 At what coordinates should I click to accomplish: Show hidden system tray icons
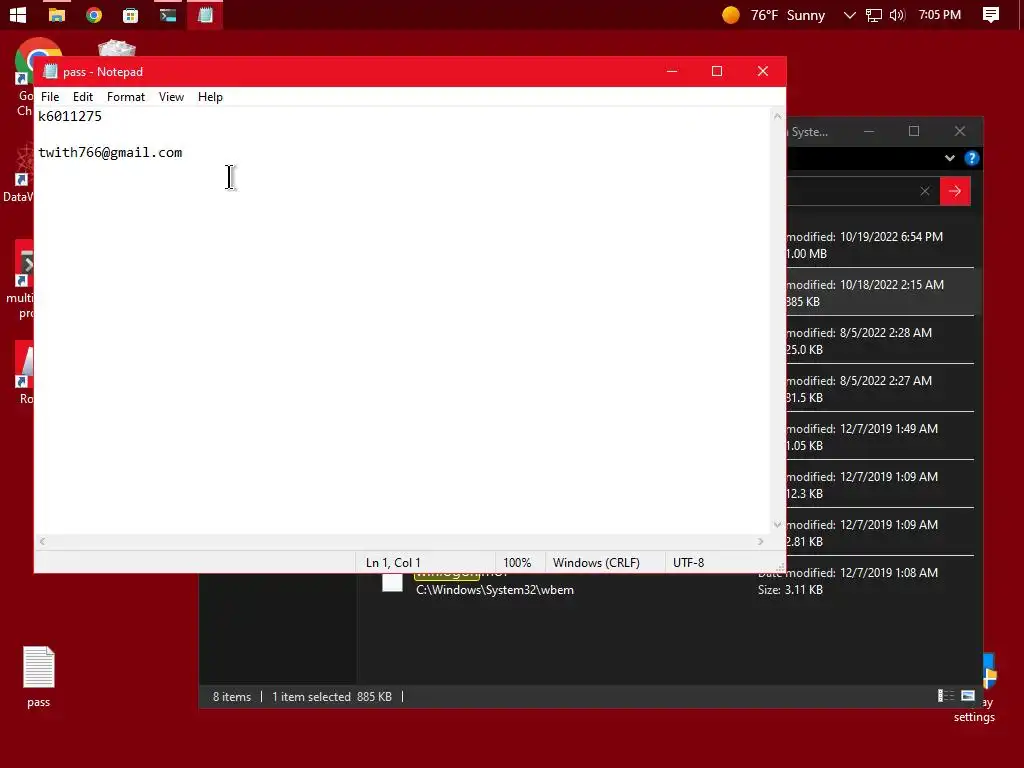tap(849, 14)
